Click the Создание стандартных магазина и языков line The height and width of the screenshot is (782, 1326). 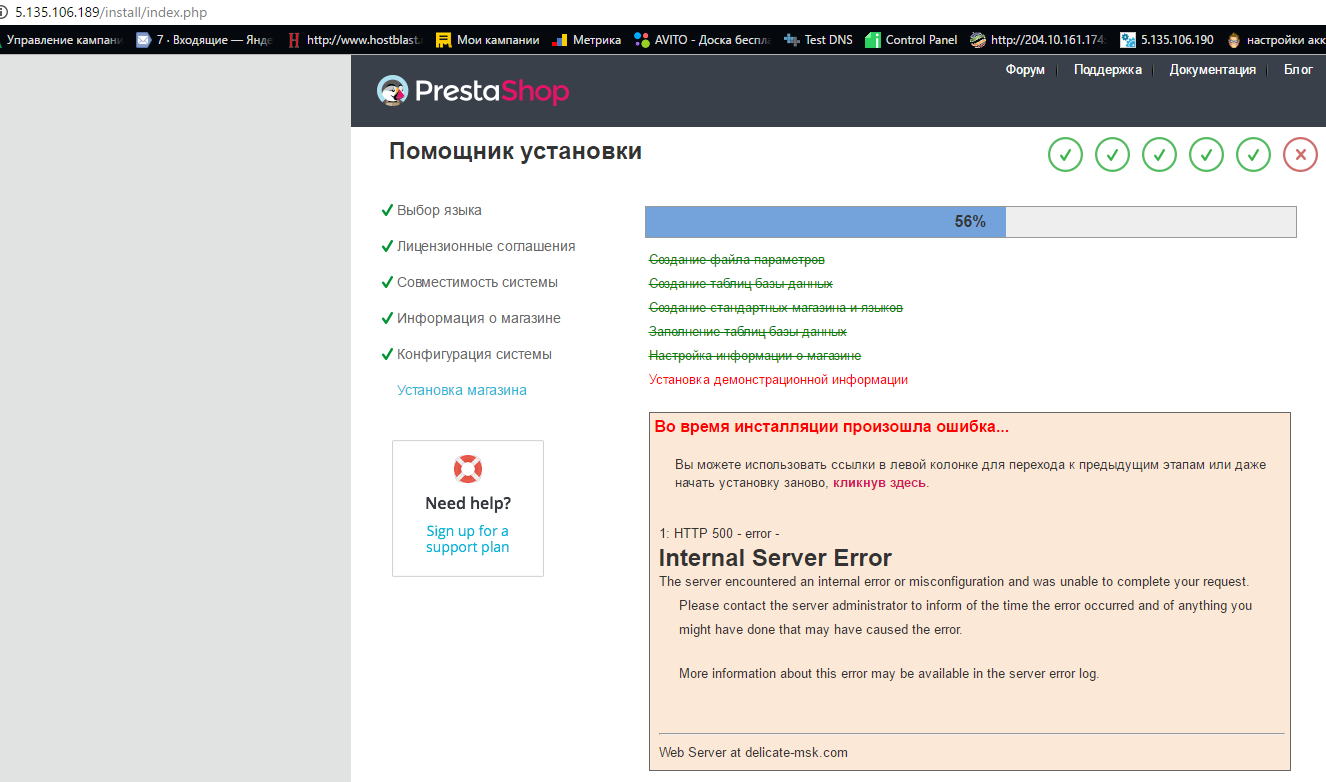(x=776, y=308)
